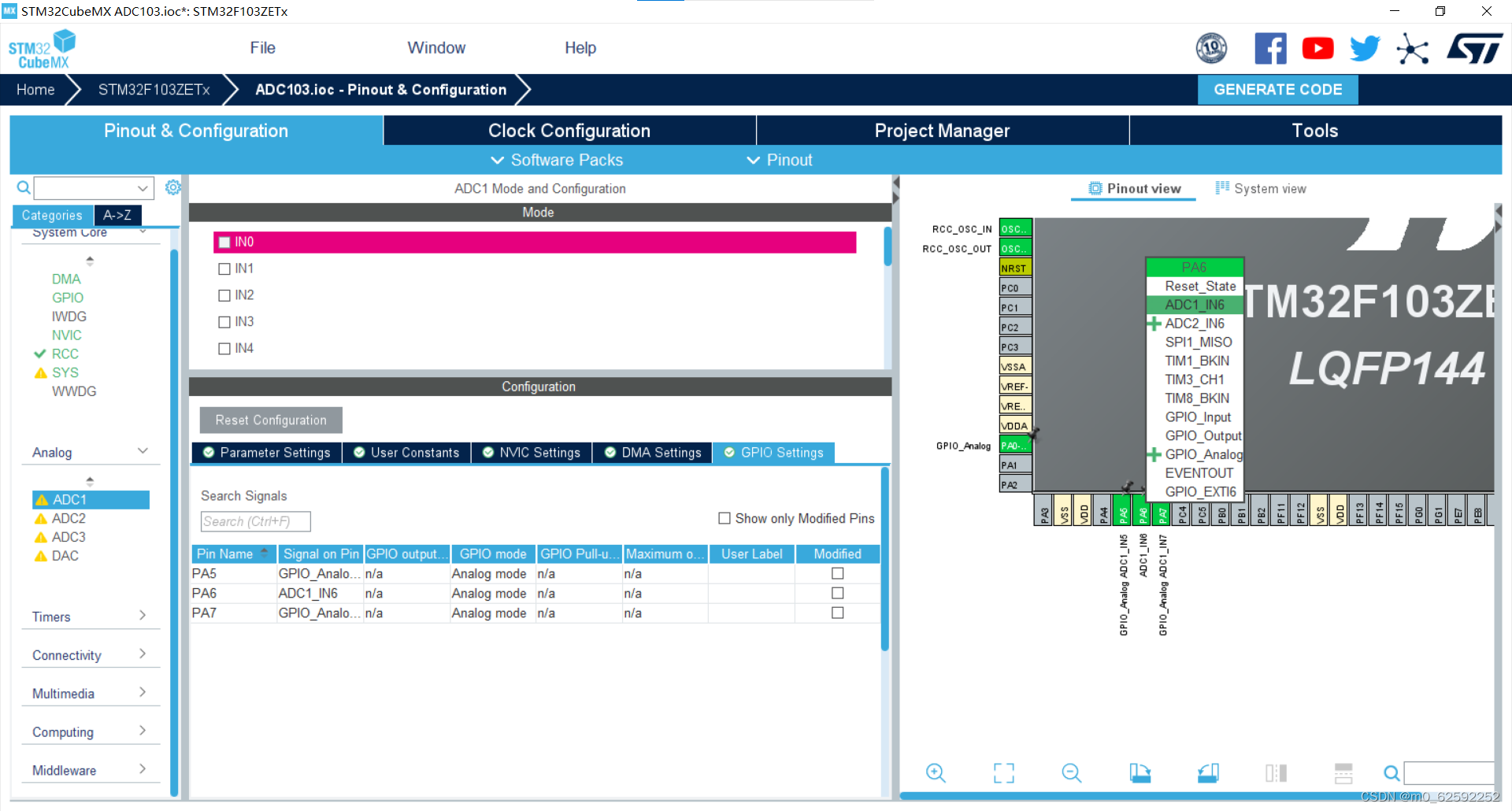This screenshot has height=811, width=1512.
Task: Click the Search Signals input field
Action: click(256, 521)
